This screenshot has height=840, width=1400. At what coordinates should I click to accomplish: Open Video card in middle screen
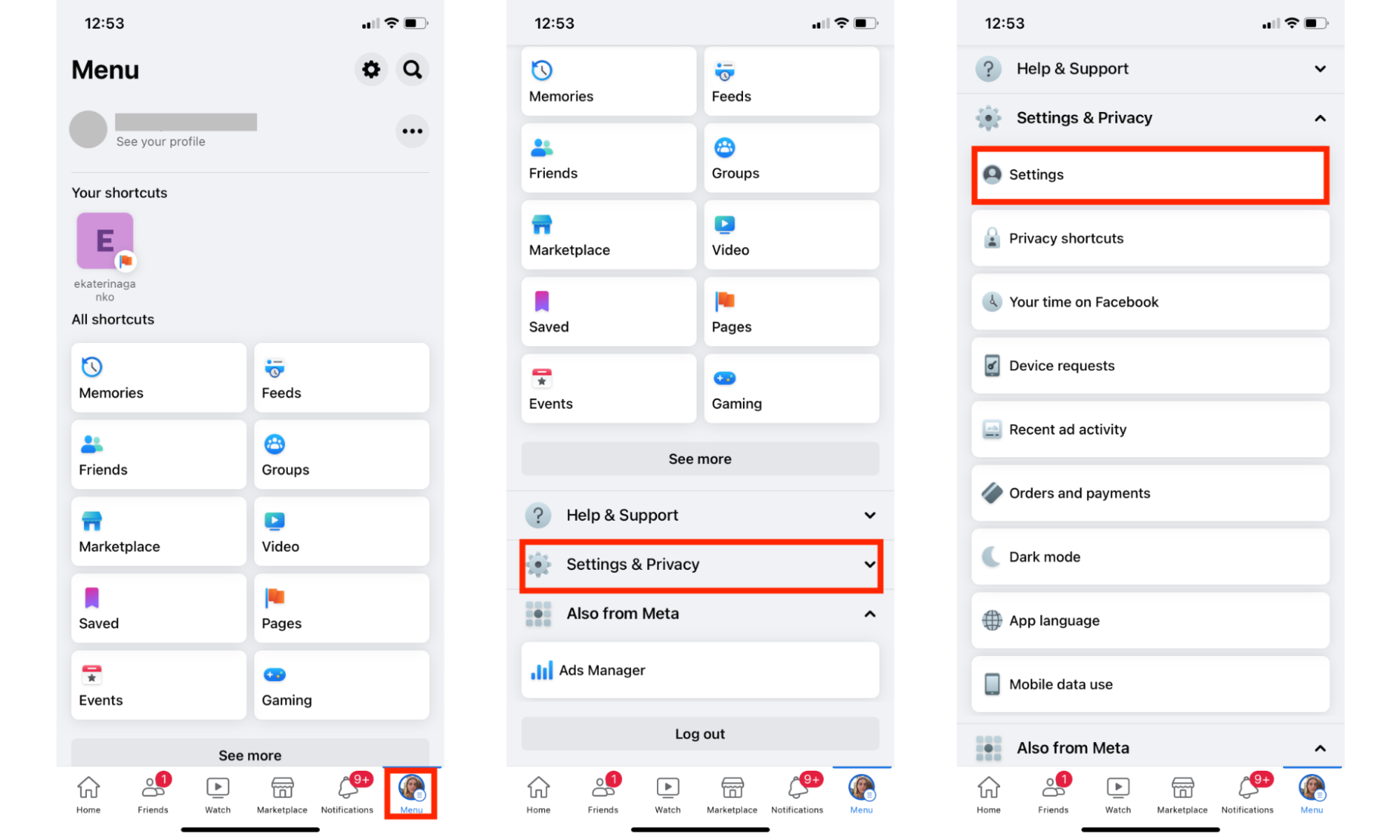[791, 235]
